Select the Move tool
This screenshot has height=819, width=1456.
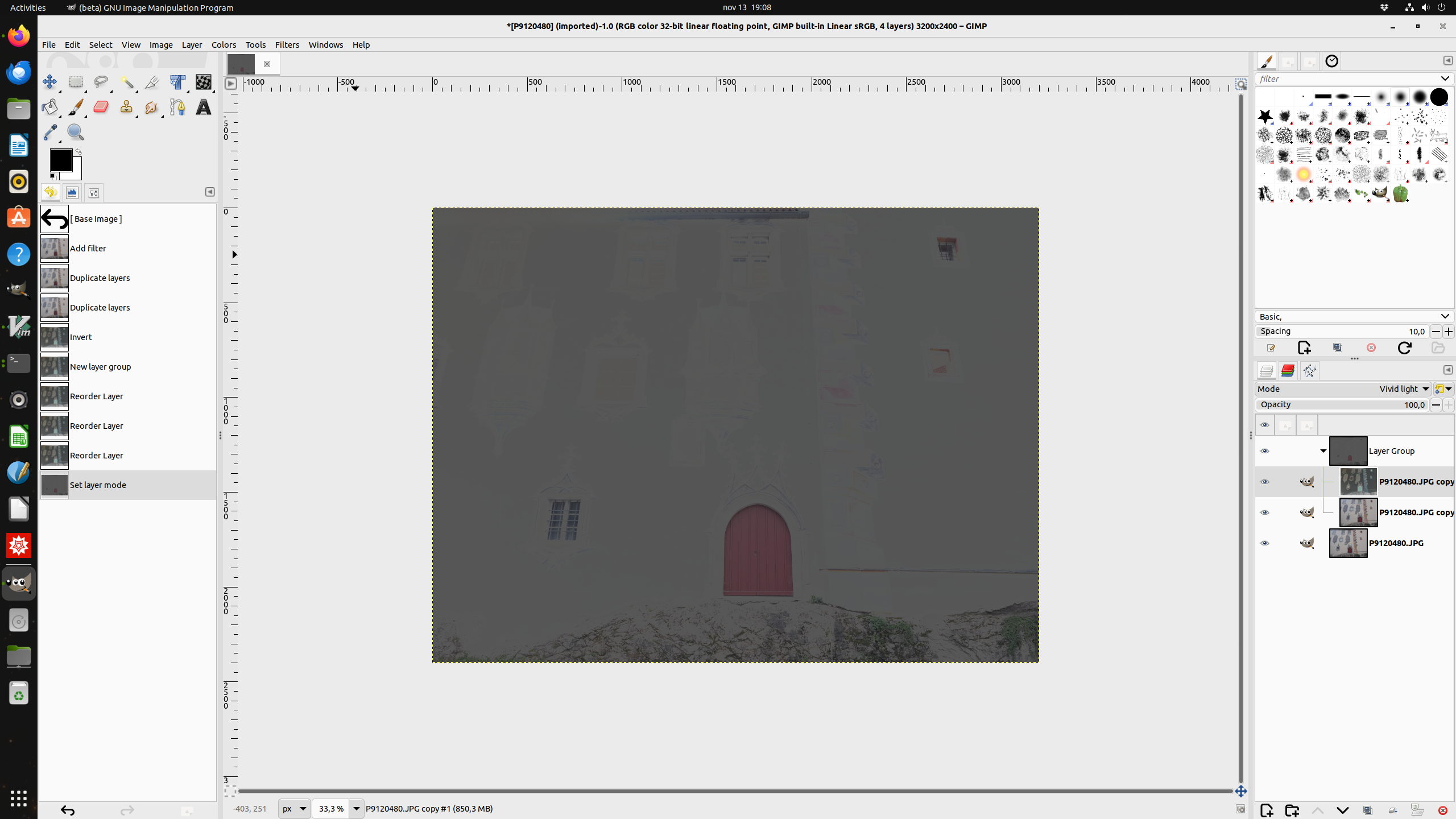(49, 82)
